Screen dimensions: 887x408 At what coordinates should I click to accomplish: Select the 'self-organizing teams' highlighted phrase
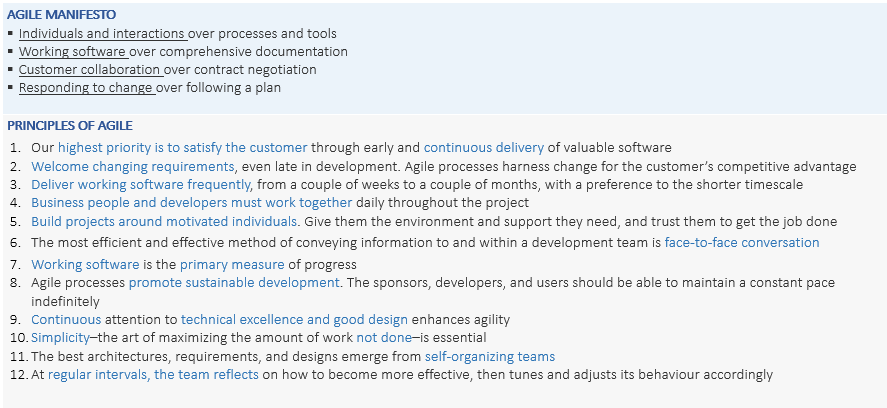tap(489, 357)
